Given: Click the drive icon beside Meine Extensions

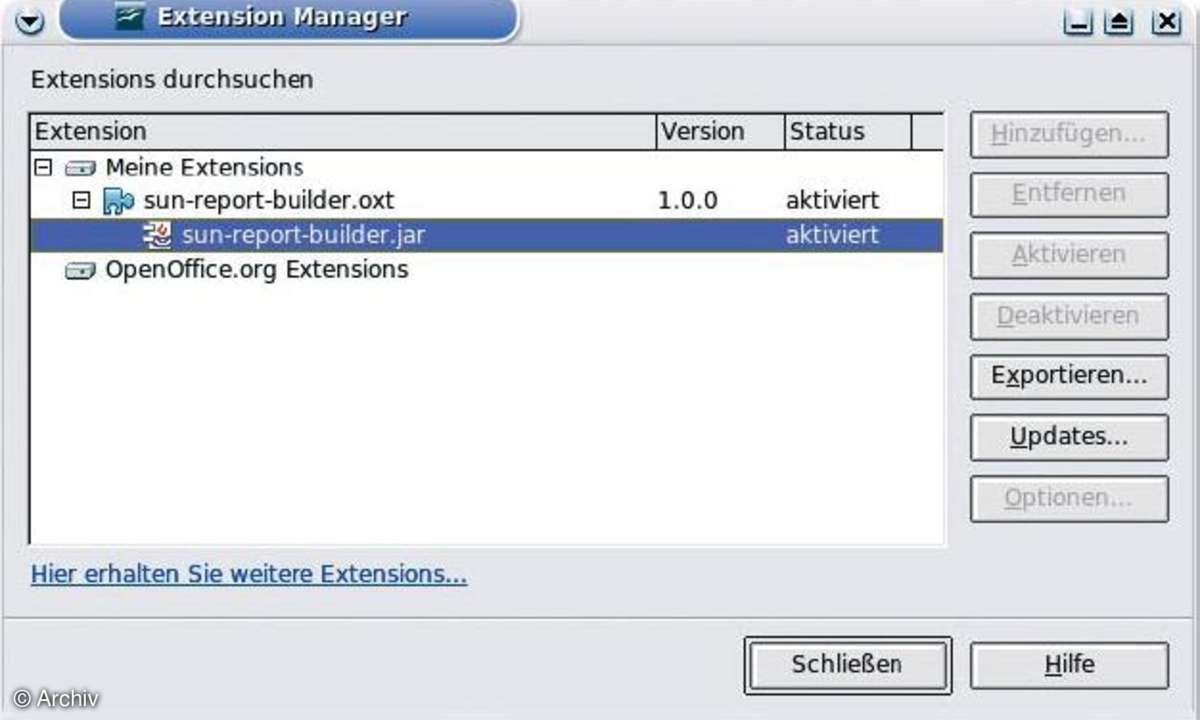Looking at the screenshot, I should click(80, 167).
